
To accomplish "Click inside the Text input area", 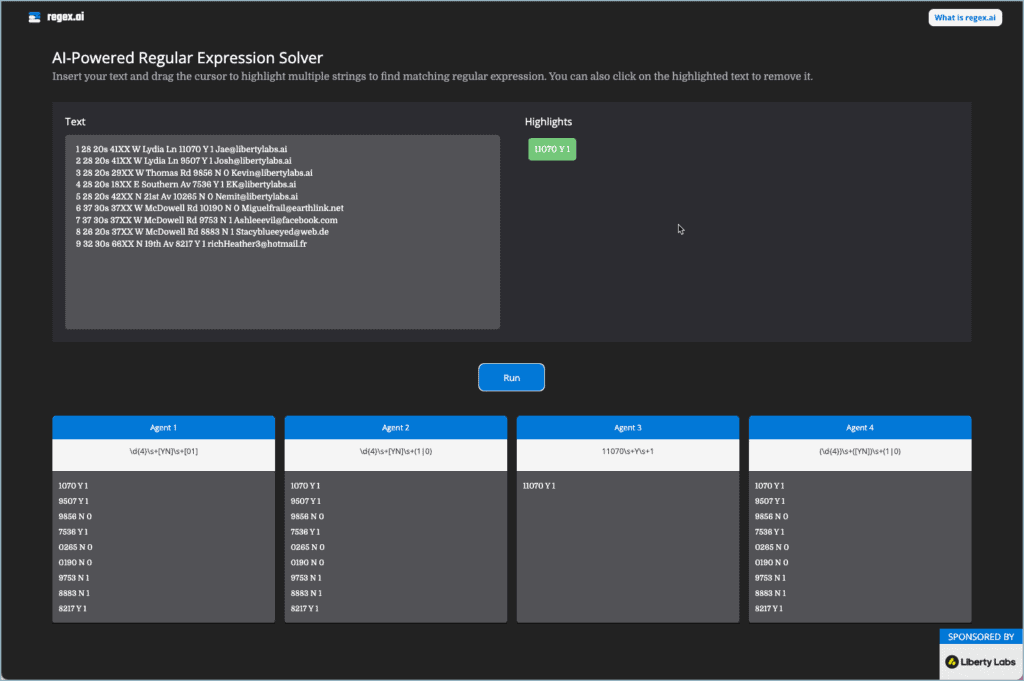I will point(282,290).
